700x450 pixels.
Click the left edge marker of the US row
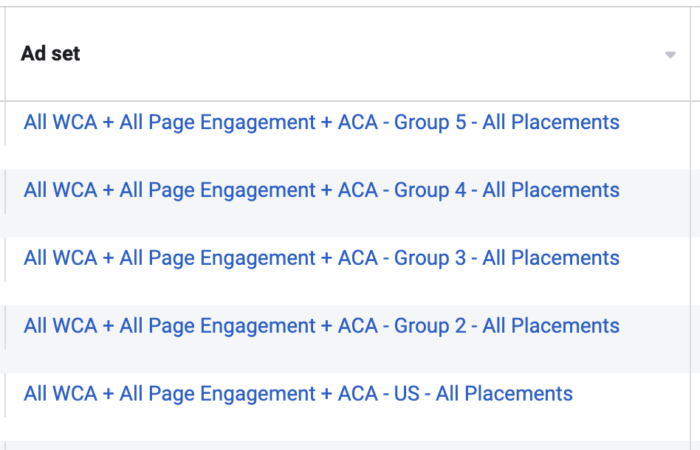pos(5,395)
